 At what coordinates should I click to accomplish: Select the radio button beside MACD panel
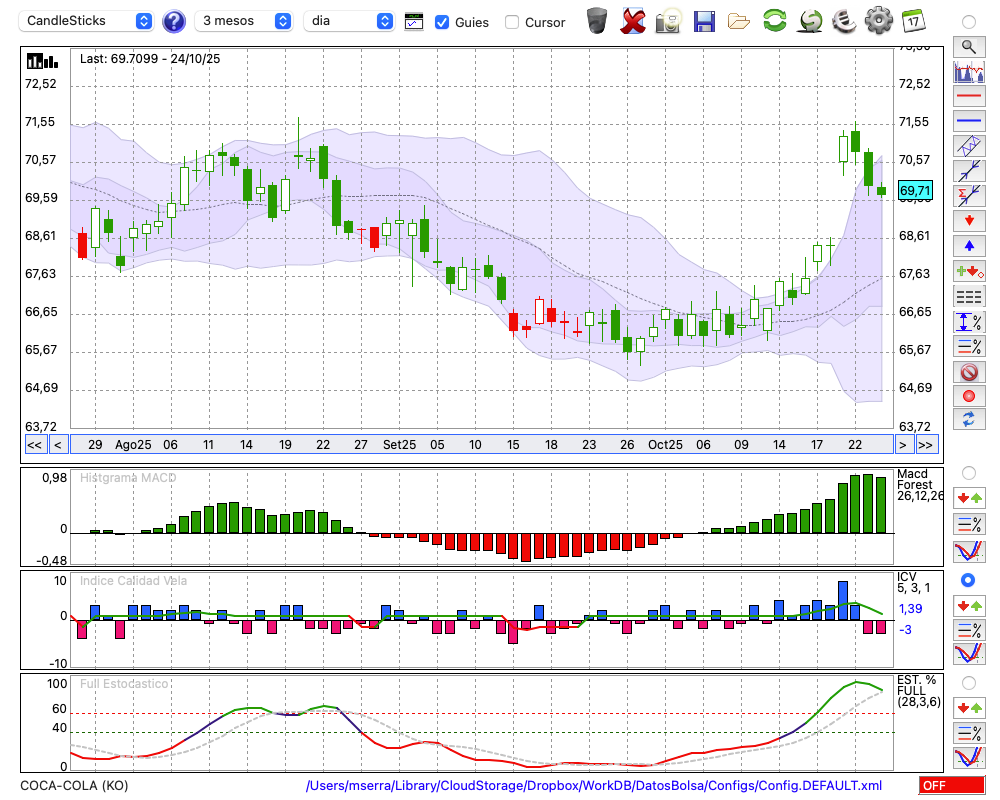[968, 472]
